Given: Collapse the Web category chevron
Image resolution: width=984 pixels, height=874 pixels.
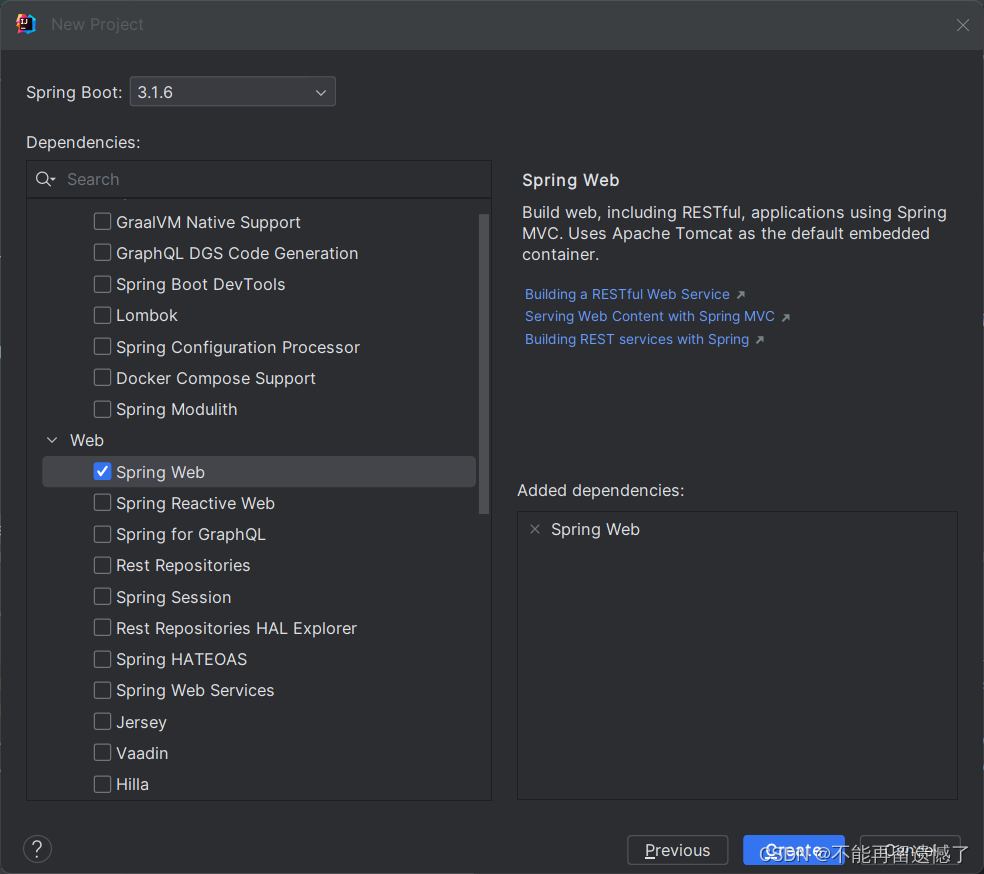Looking at the screenshot, I should [52, 440].
